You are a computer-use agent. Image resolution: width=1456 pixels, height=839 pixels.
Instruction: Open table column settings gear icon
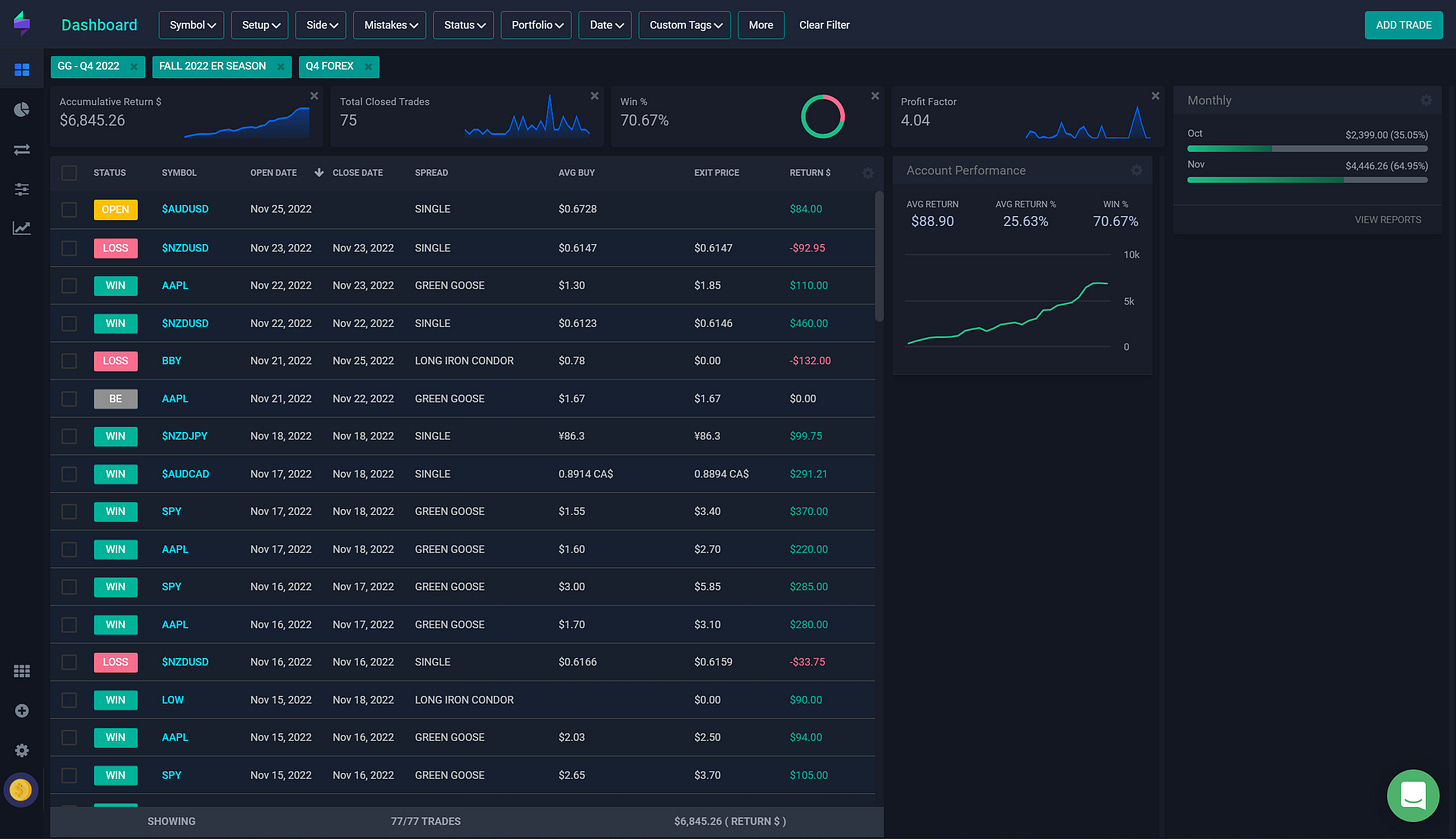point(867,173)
